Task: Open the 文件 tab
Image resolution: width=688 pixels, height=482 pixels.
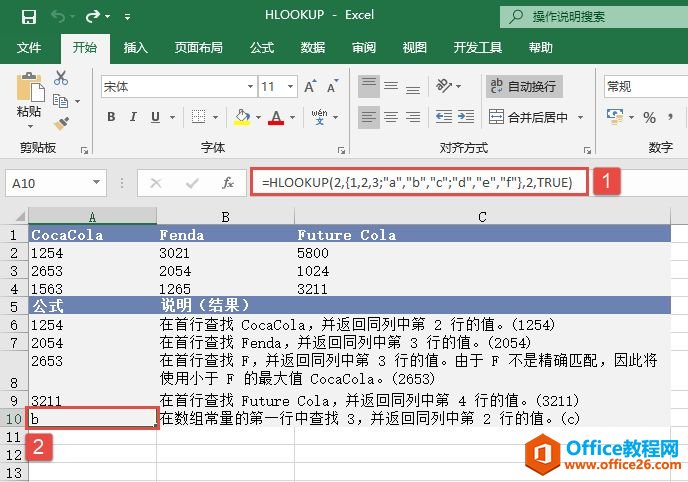Action: [x=29, y=47]
